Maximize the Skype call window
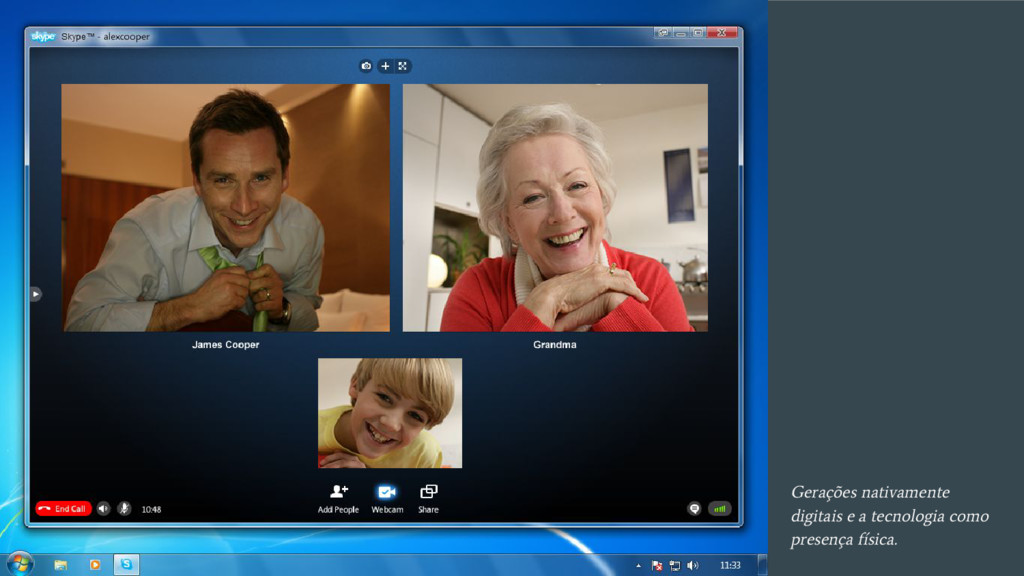This screenshot has width=1024, height=576. point(697,33)
